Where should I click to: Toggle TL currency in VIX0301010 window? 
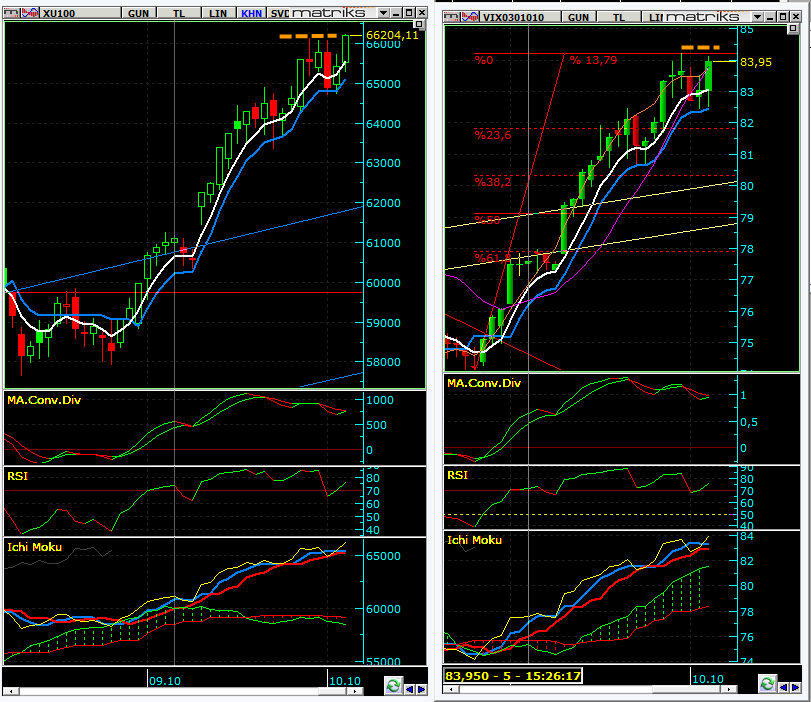pos(621,17)
